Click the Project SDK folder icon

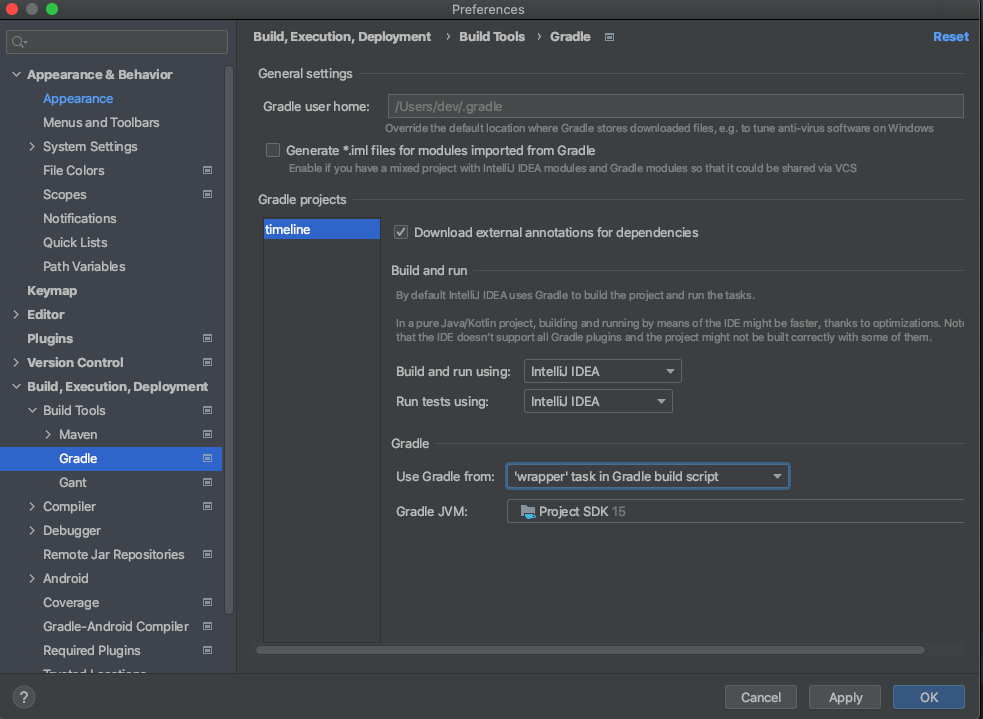click(528, 512)
